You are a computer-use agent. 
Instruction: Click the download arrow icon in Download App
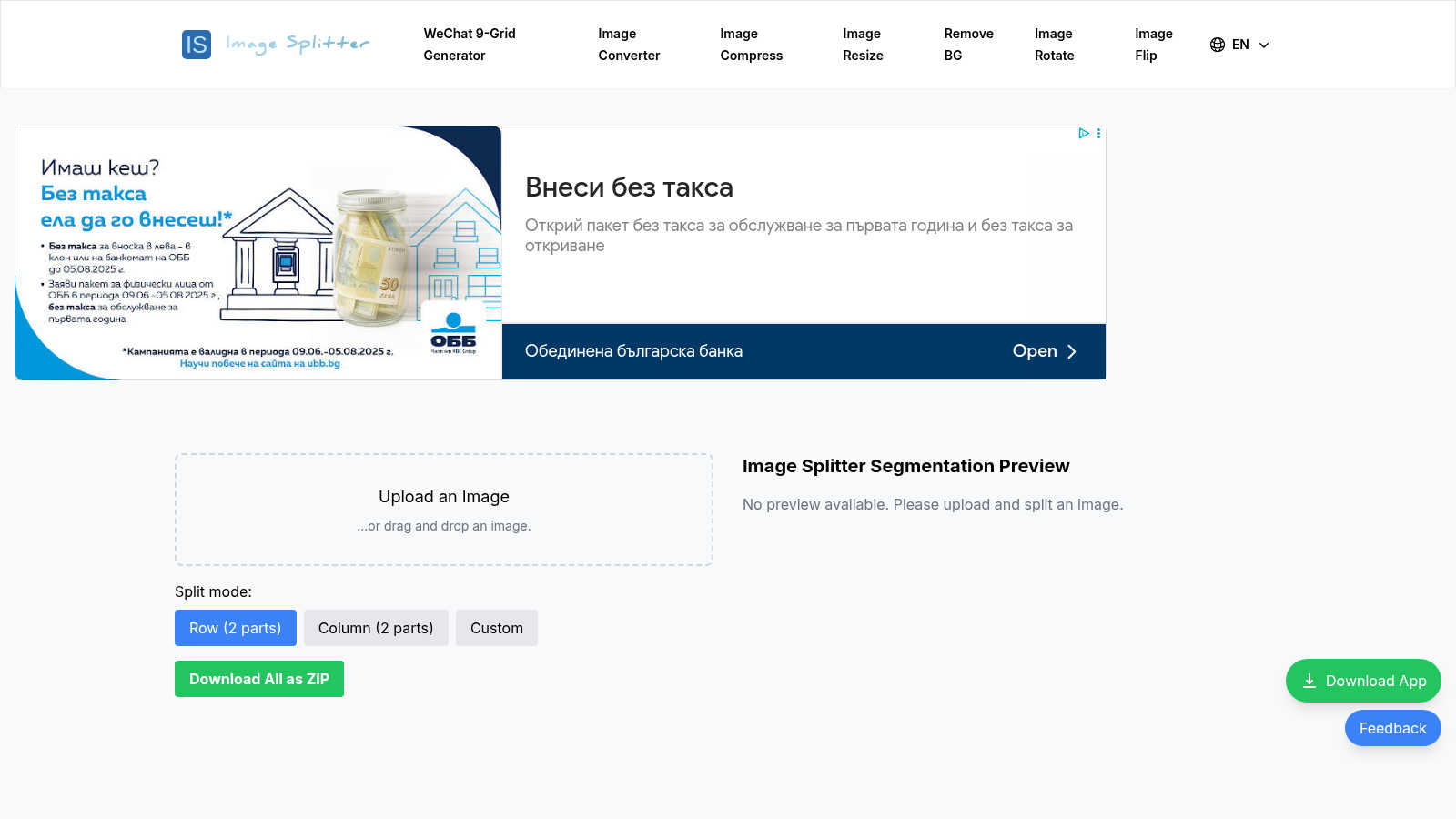1309,681
